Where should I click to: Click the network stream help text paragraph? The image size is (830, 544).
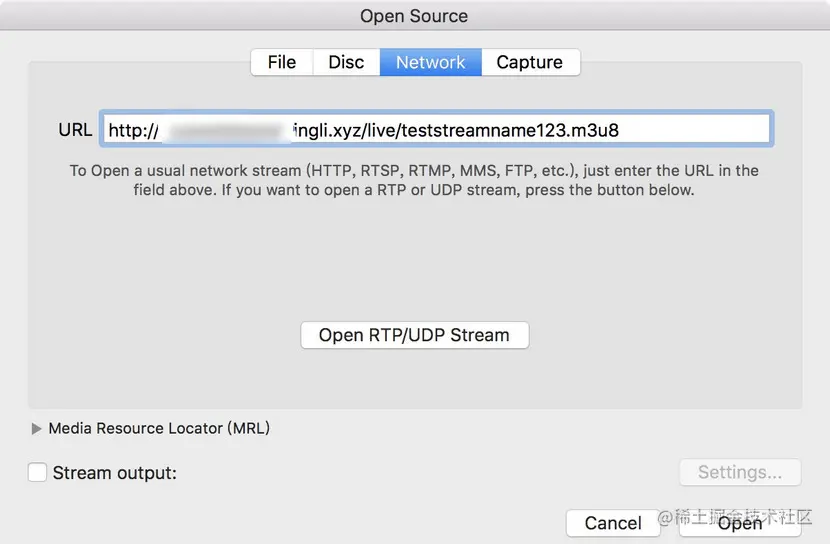414,180
